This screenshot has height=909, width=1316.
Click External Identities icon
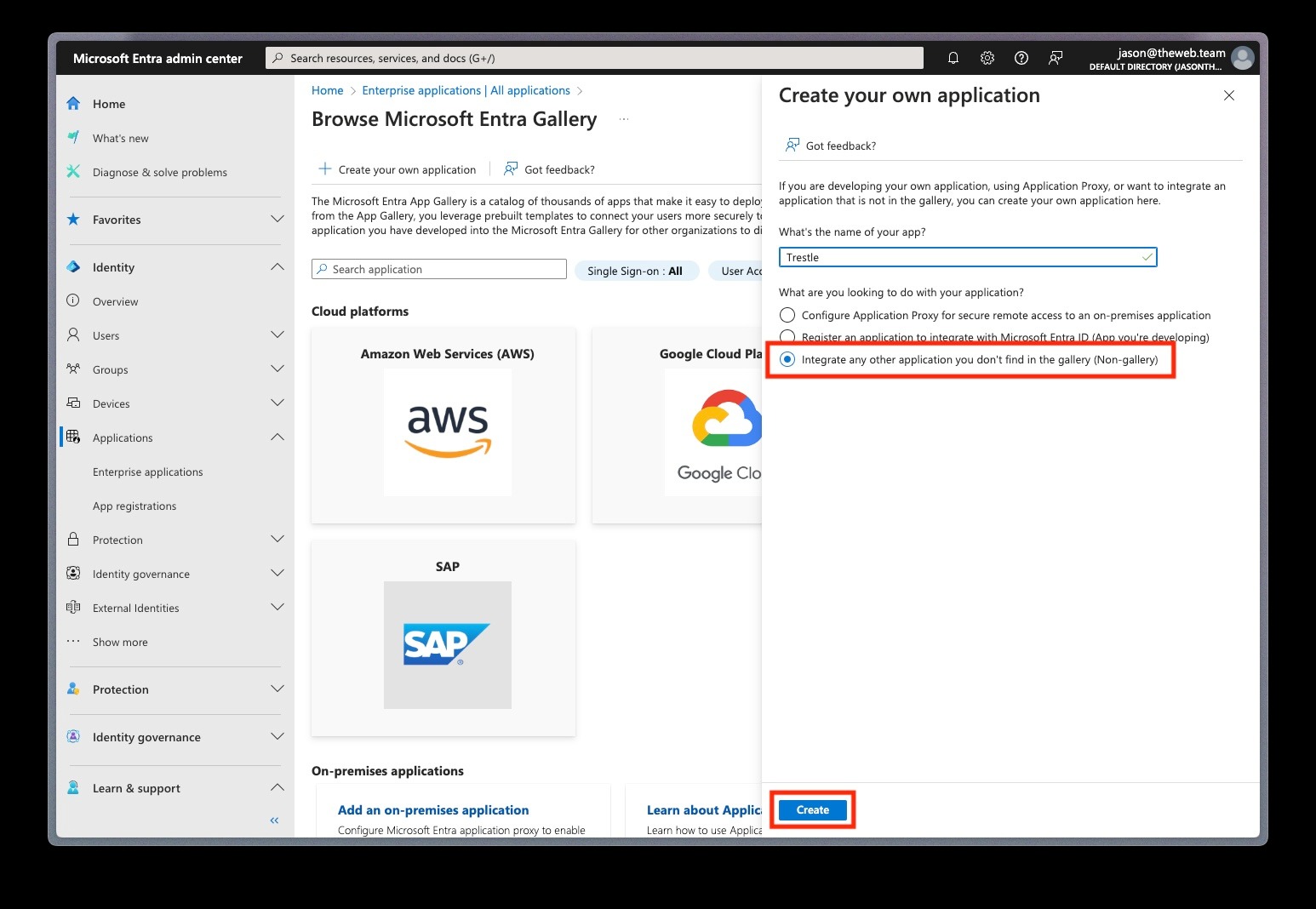73,608
